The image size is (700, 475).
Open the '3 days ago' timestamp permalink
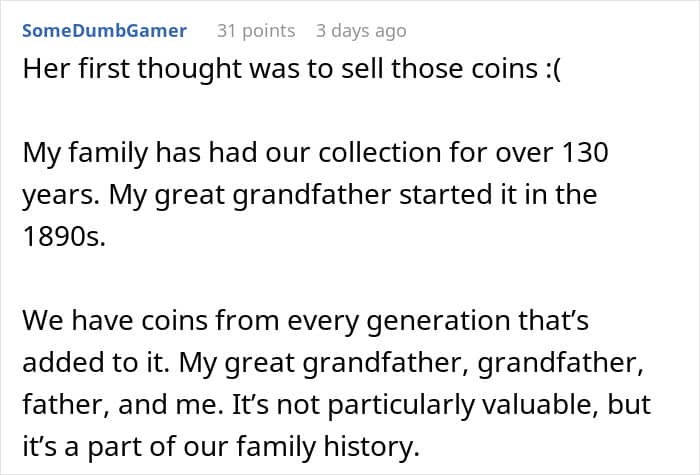point(361,31)
